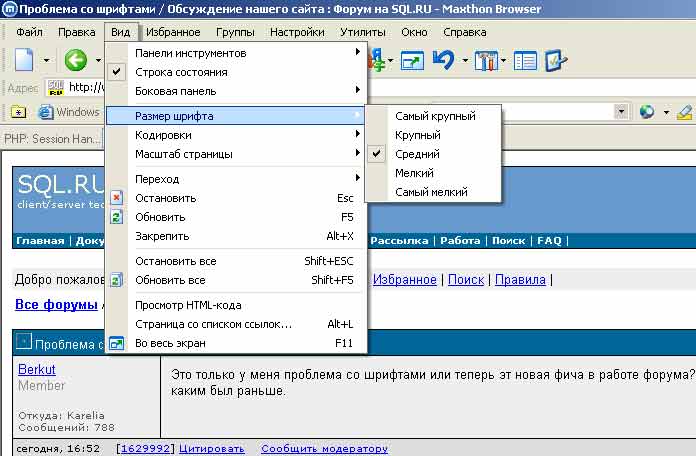Expand the Масштаб страницы submenu

click(x=183, y=154)
